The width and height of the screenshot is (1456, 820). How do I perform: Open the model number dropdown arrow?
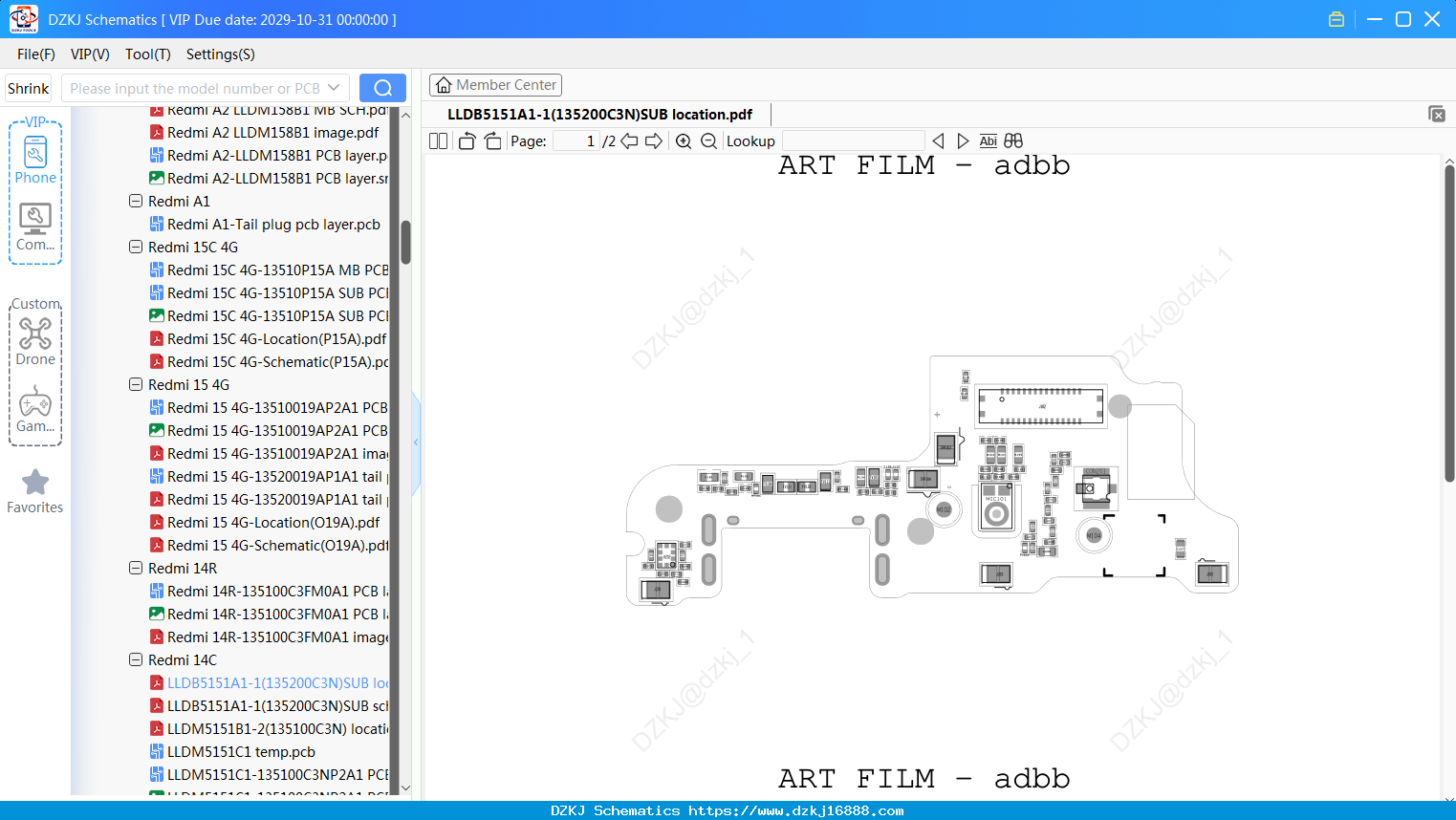coord(334,88)
